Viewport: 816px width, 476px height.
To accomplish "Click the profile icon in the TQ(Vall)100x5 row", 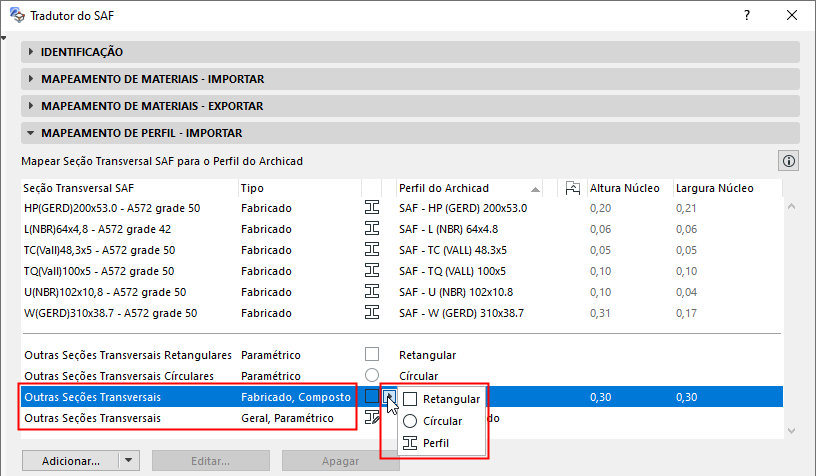I will pos(372,271).
